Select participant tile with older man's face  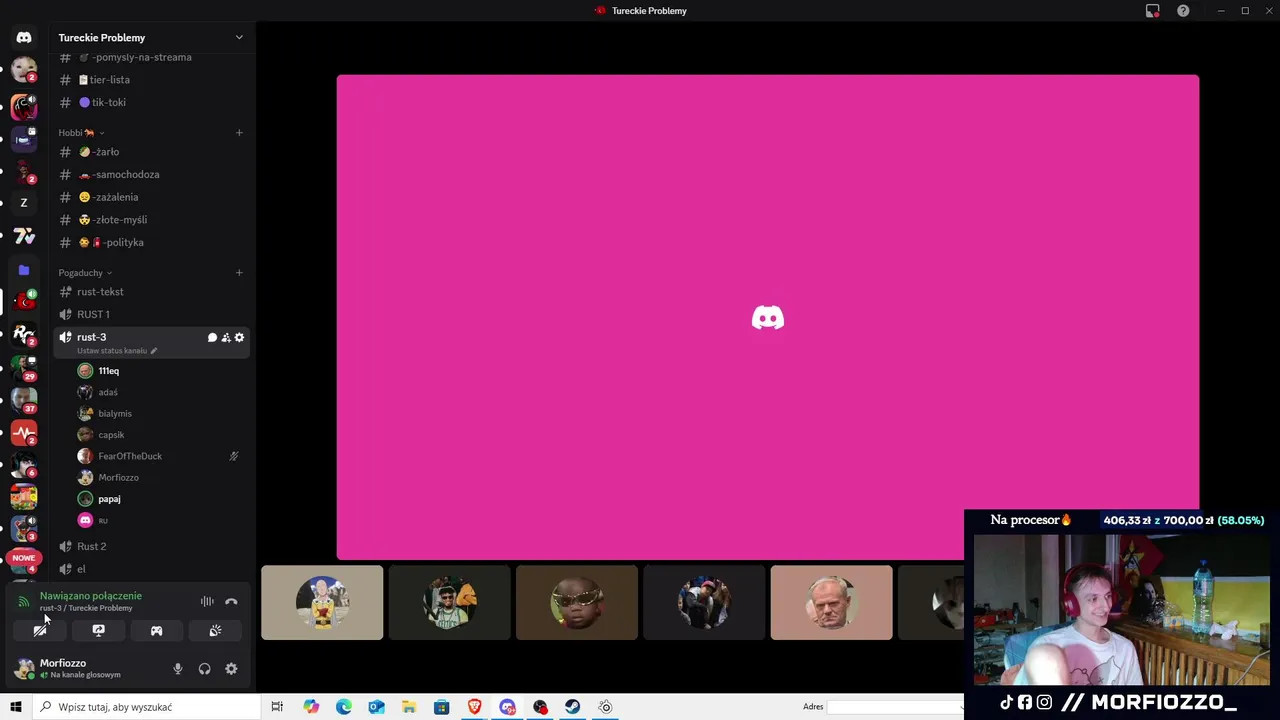pos(832,603)
